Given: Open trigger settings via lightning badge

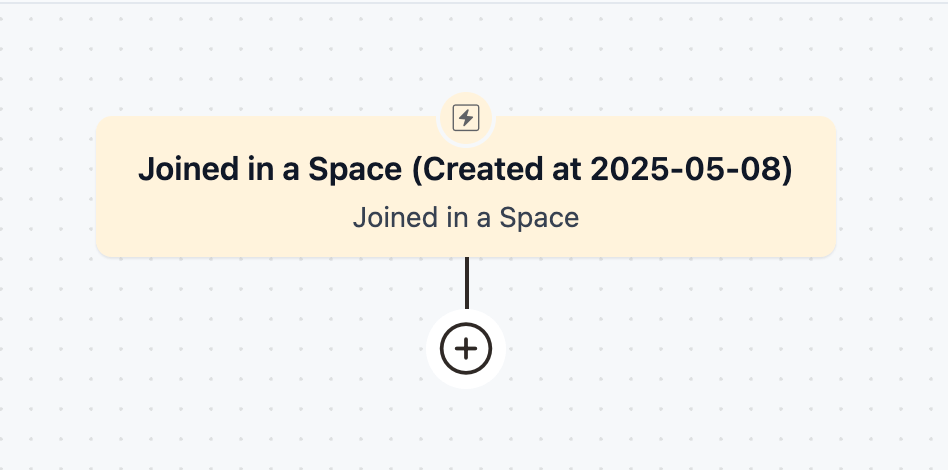Looking at the screenshot, I should coord(466,119).
